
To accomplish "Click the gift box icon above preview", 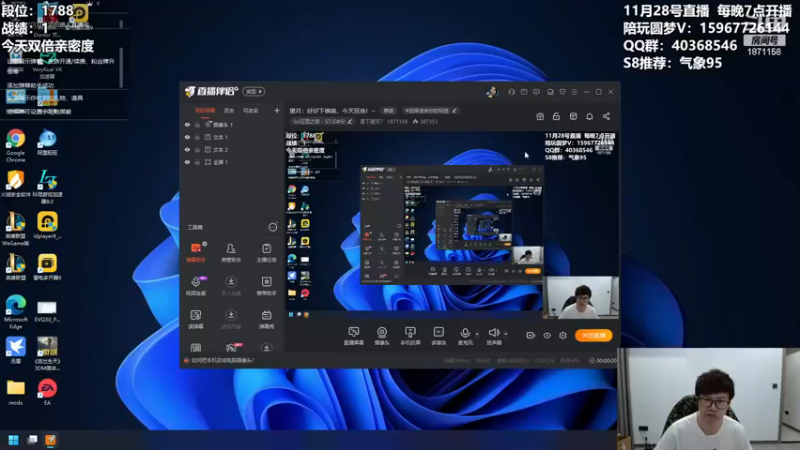I will point(540,117).
